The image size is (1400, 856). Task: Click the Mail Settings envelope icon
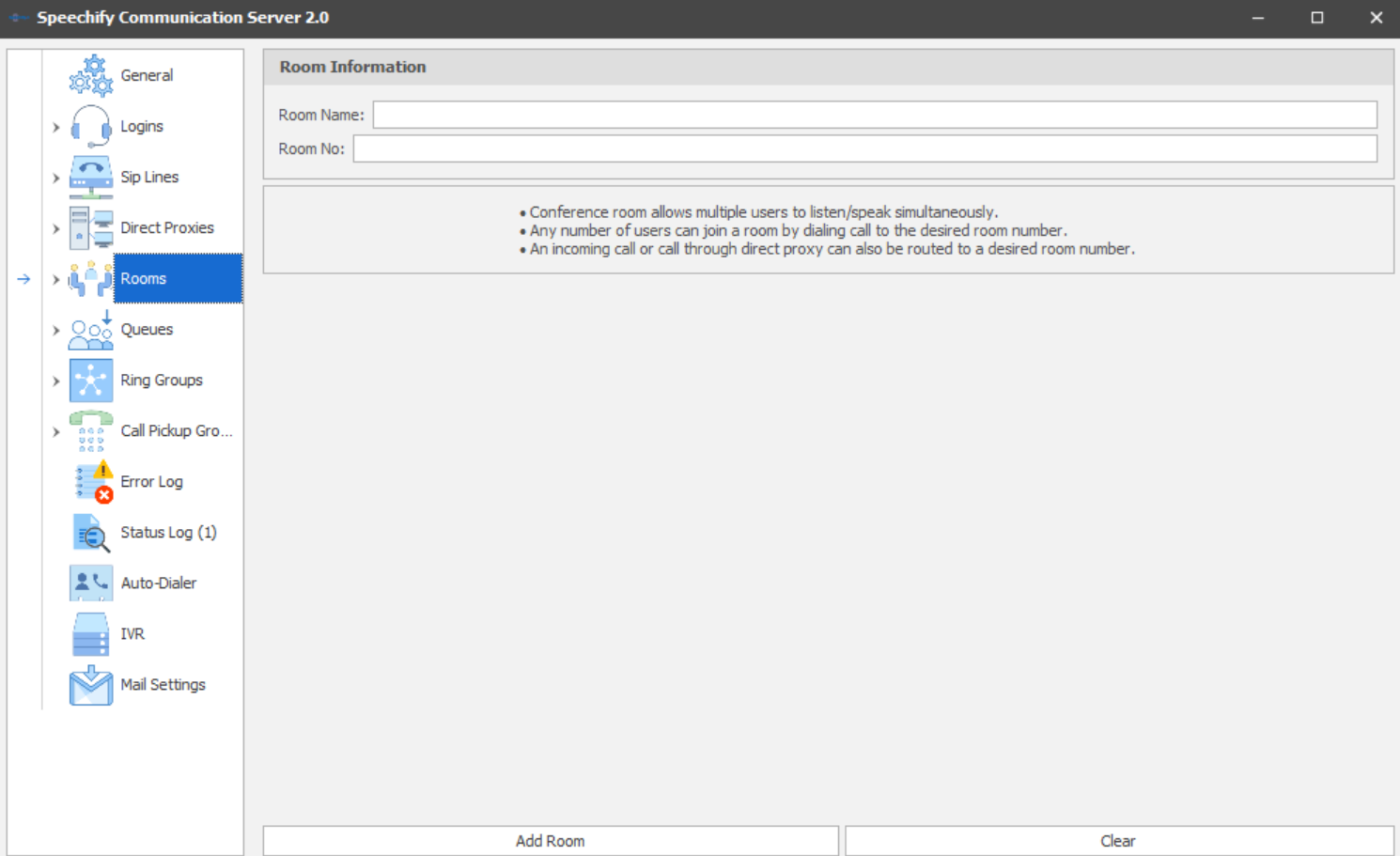[91, 684]
